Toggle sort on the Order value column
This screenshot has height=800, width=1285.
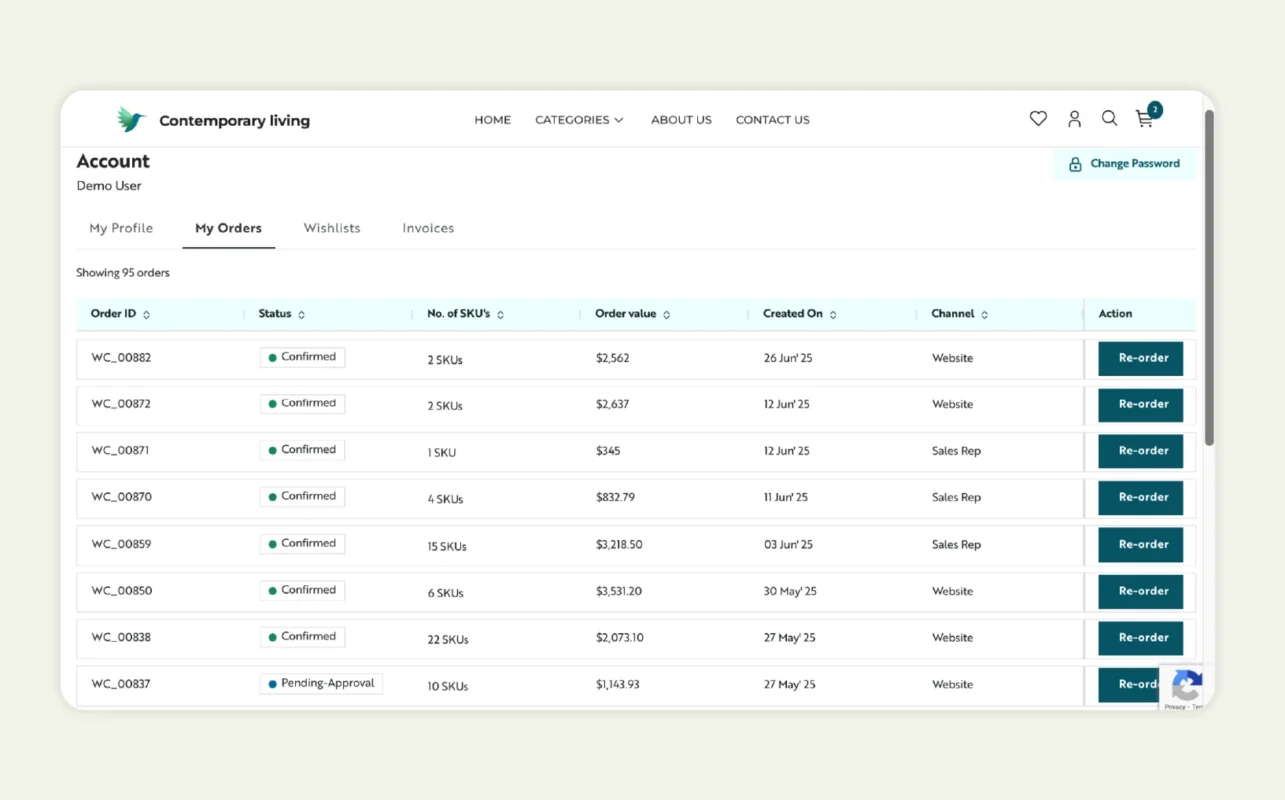(x=666, y=314)
